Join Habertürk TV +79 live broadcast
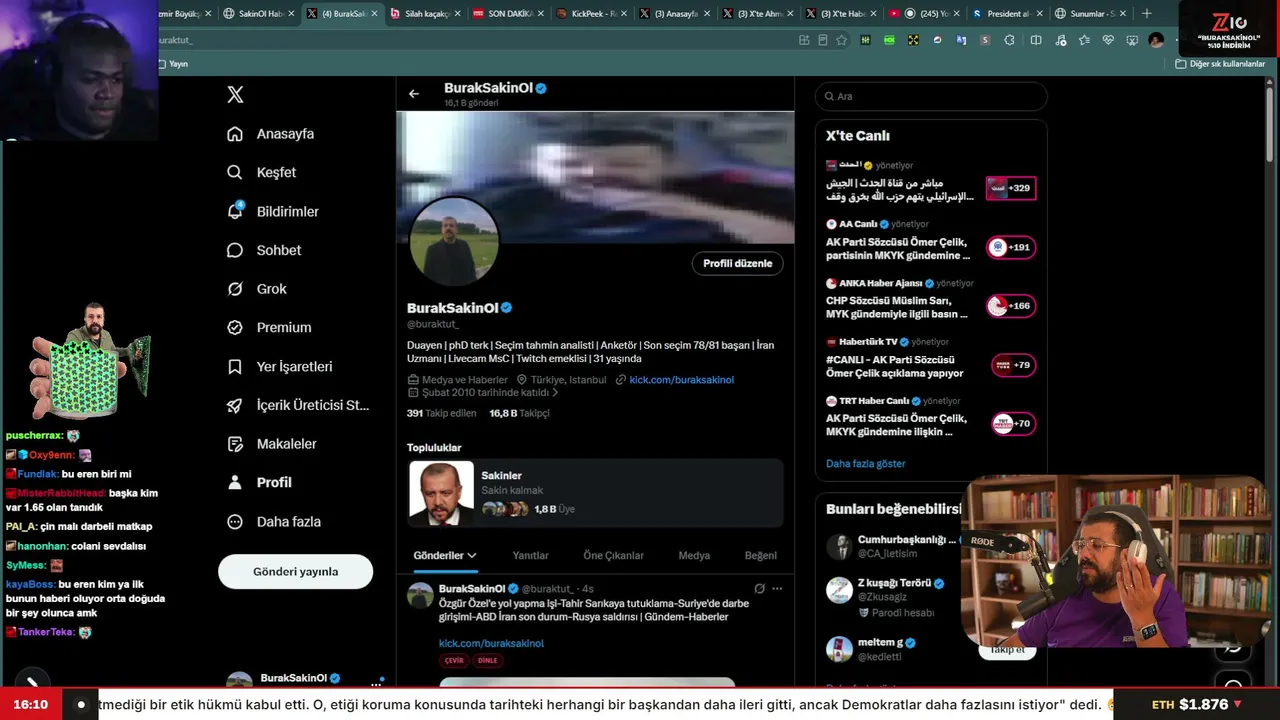Viewport: 1280px width, 720px height. 1014,365
